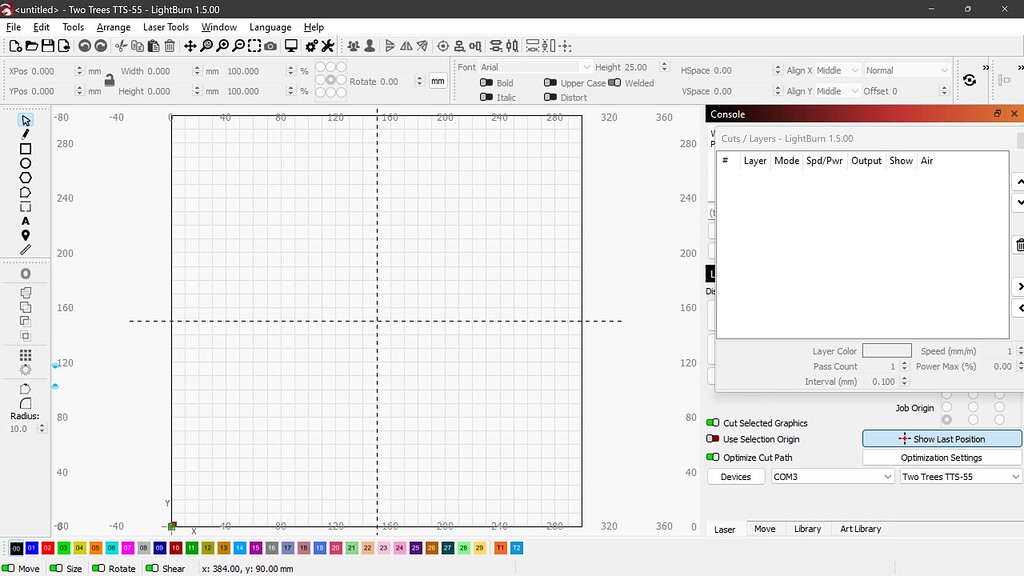Open the COM3 port selector
This screenshot has height=576, width=1024.
tap(831, 477)
